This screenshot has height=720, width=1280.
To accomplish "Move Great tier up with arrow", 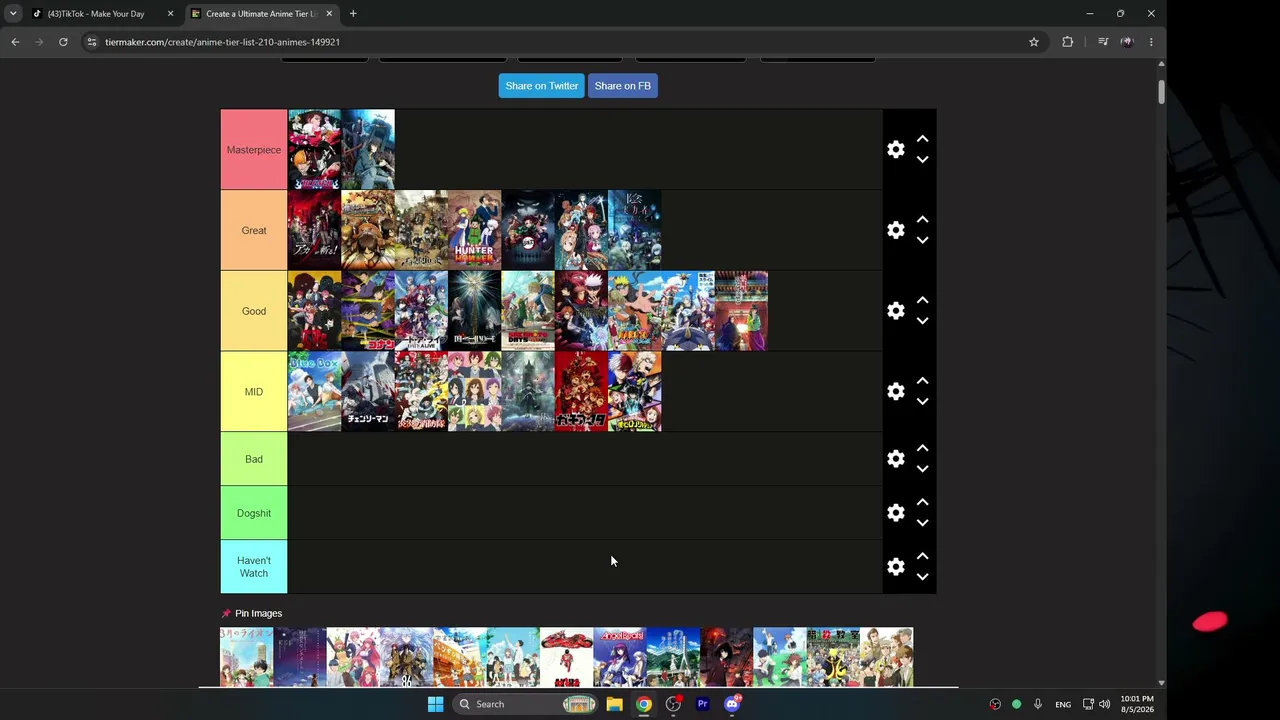I will 923,219.
